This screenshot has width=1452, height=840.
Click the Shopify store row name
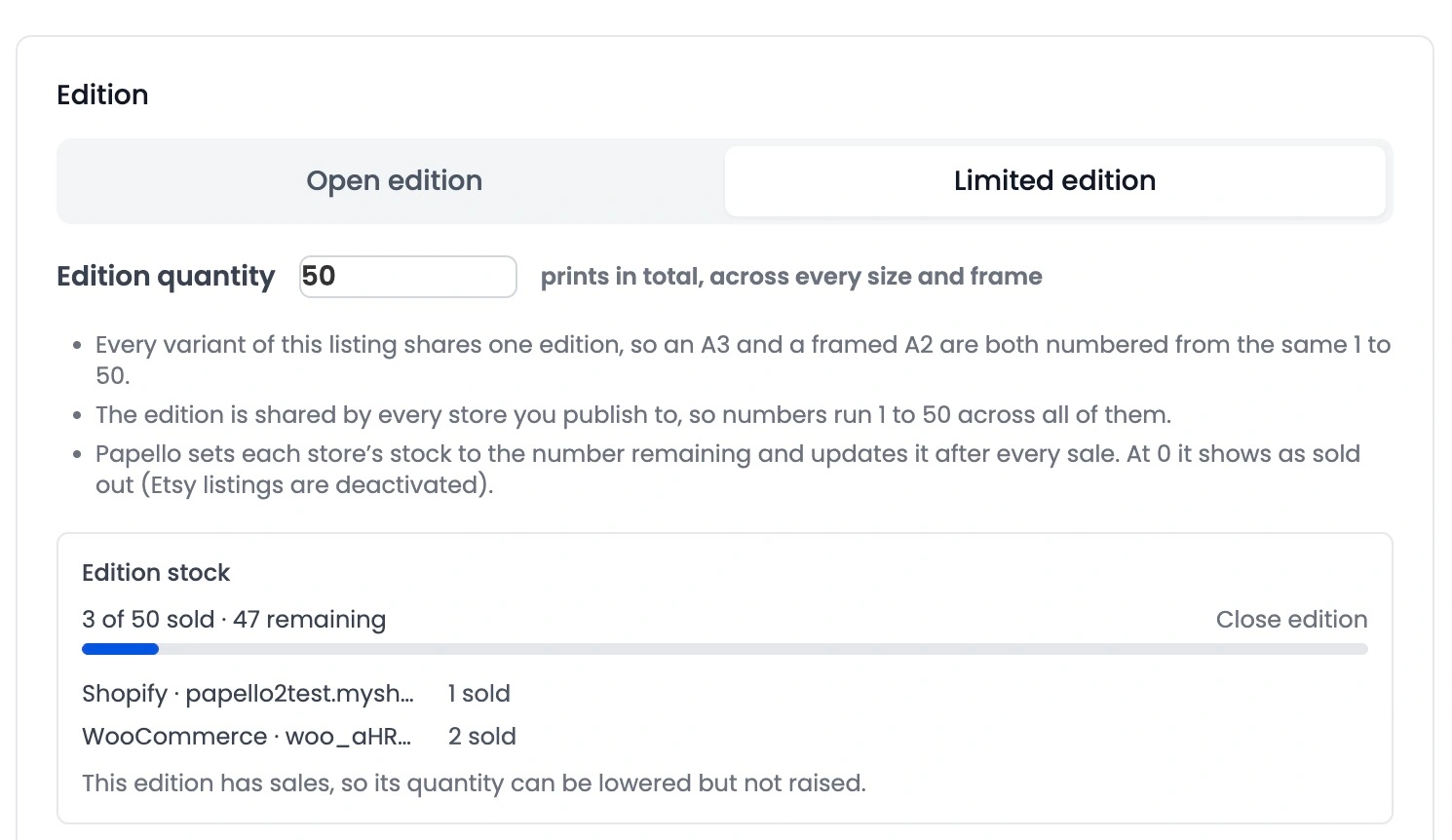click(x=248, y=694)
